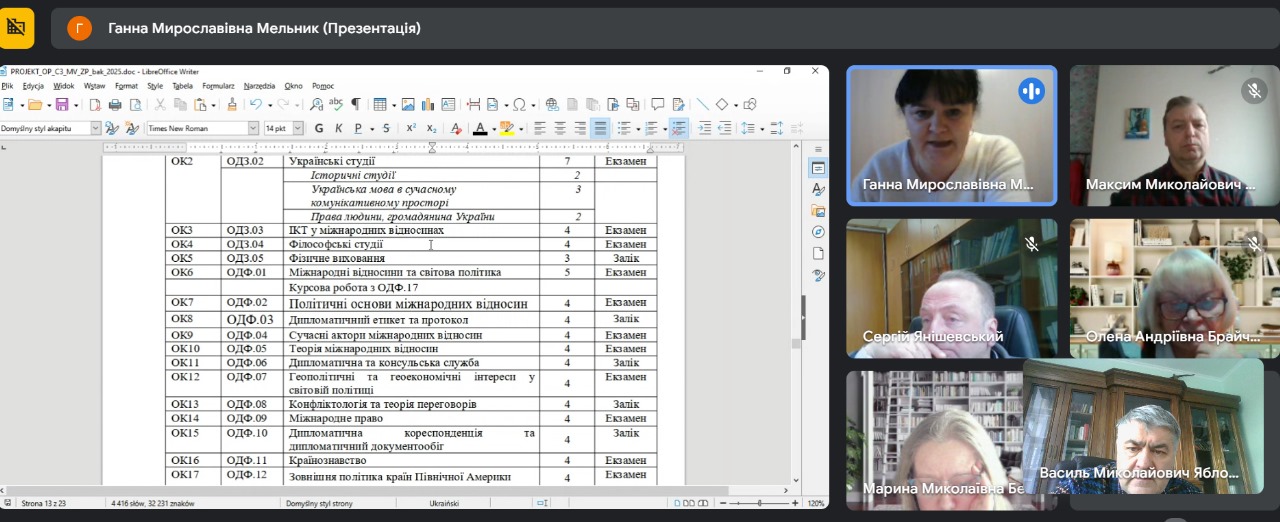Toggle Bold (G) formatting

tap(319, 128)
